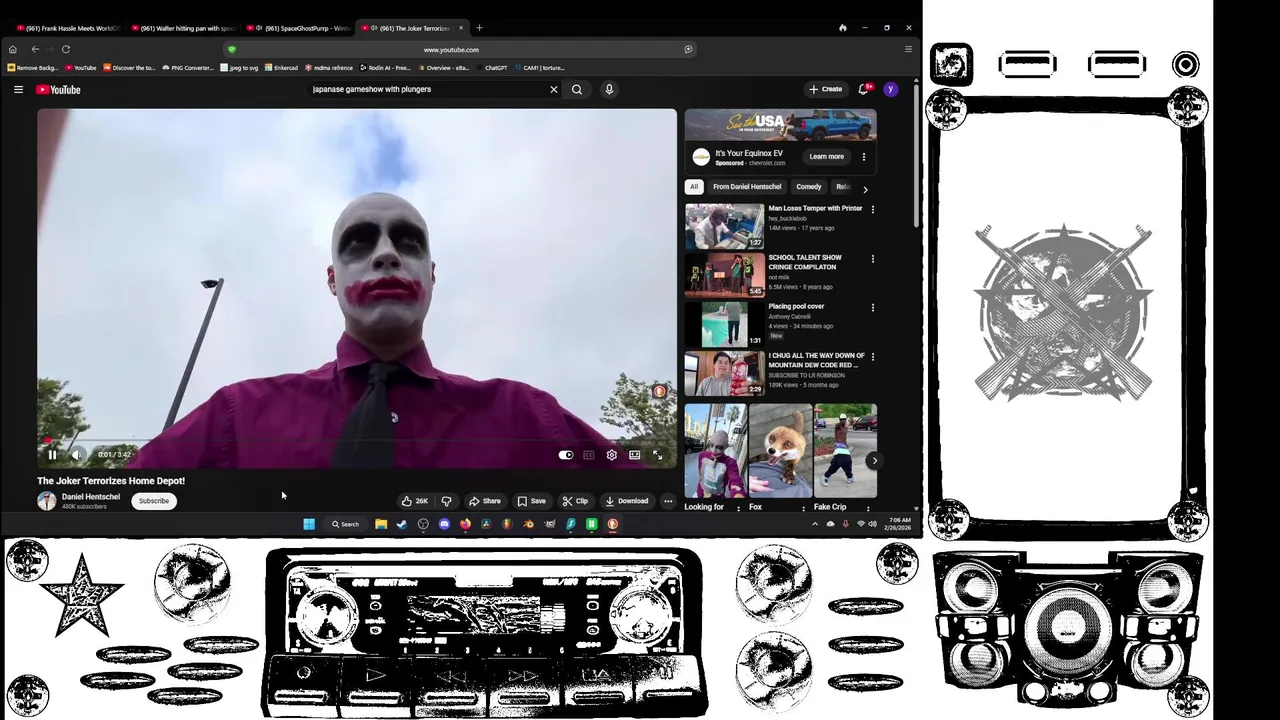The image size is (1280, 720).
Task: Open Discord from the taskbar
Action: pos(444,524)
